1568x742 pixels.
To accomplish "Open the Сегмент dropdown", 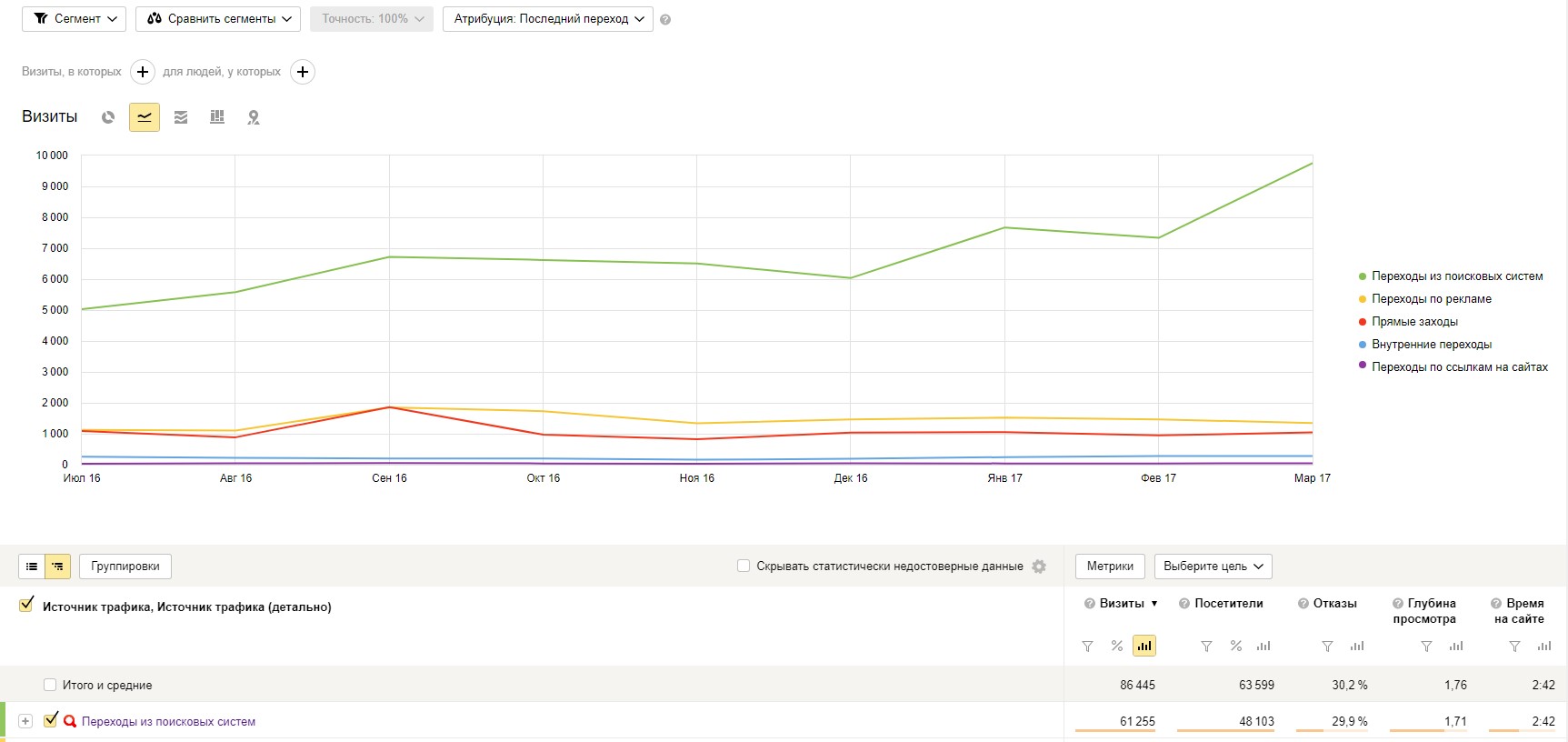I will click(75, 19).
